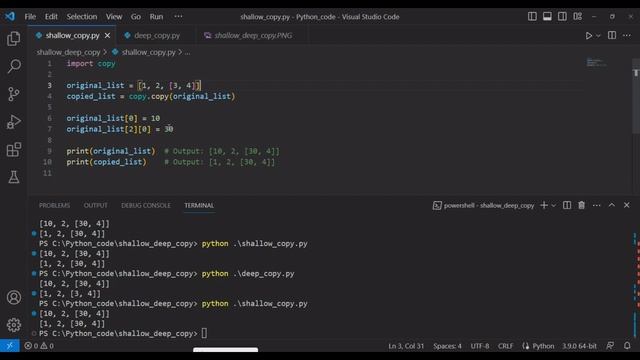Run the Python file with play button
This screenshot has height=360, width=640.
point(589,36)
